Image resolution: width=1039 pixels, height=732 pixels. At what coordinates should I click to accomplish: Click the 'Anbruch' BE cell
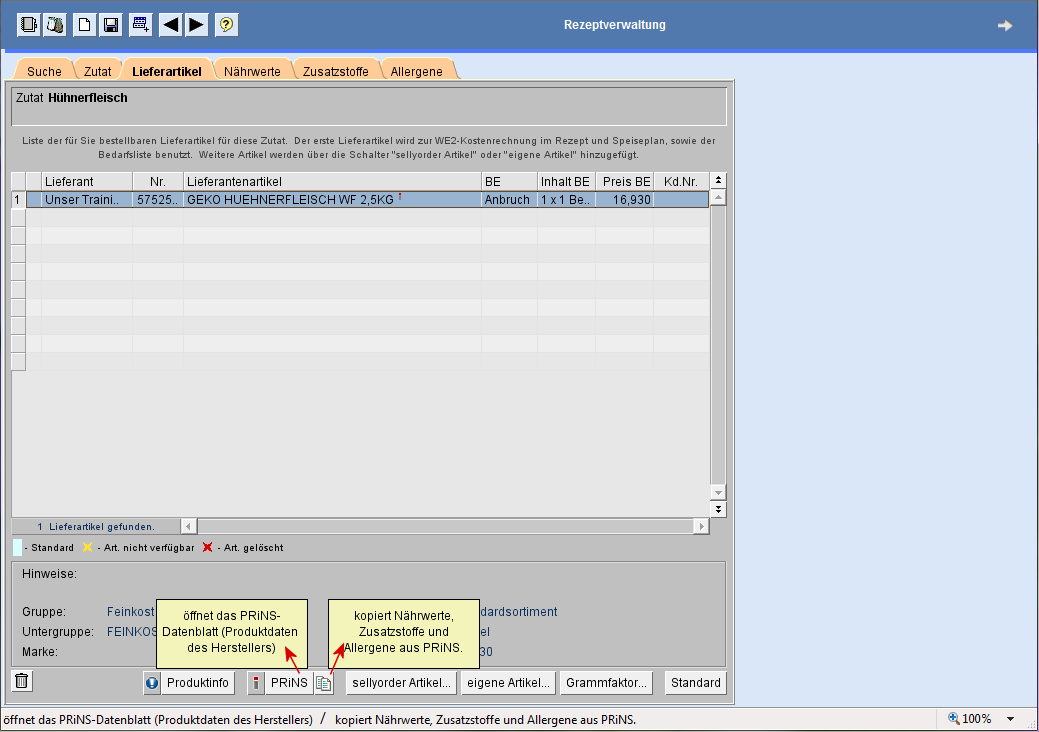[509, 199]
